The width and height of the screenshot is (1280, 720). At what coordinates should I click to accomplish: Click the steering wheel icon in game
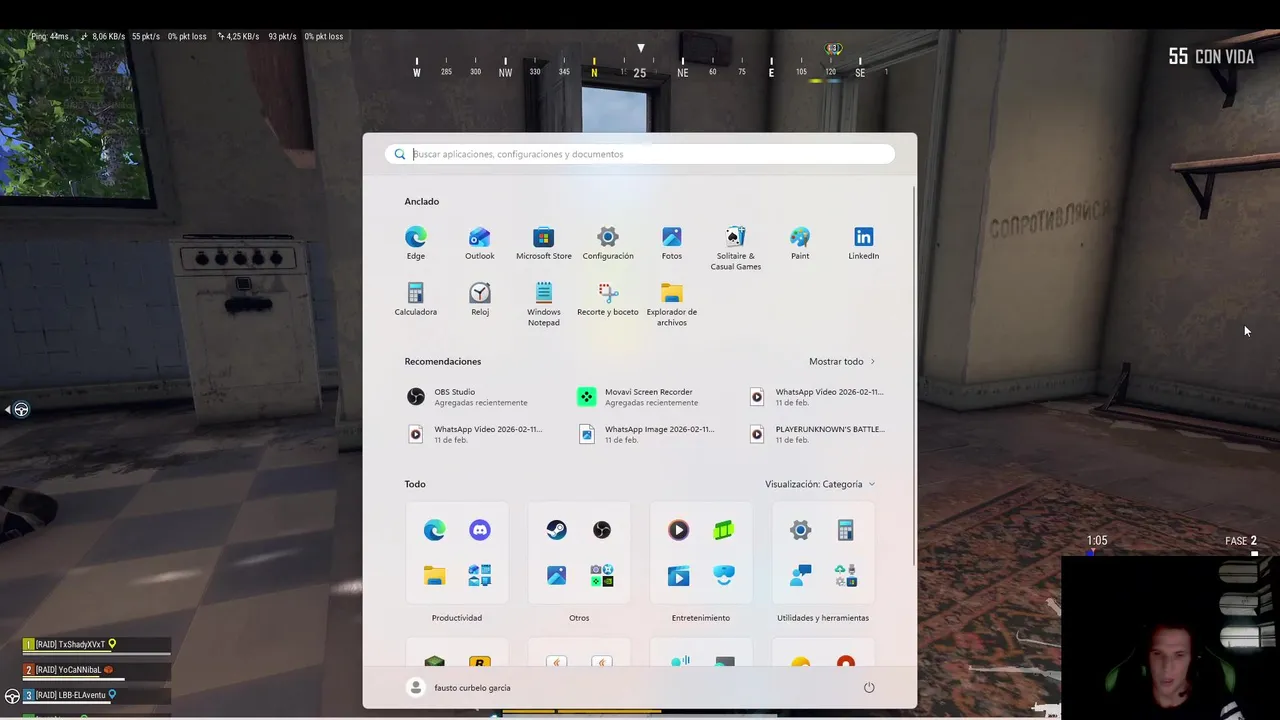click(x=21, y=409)
